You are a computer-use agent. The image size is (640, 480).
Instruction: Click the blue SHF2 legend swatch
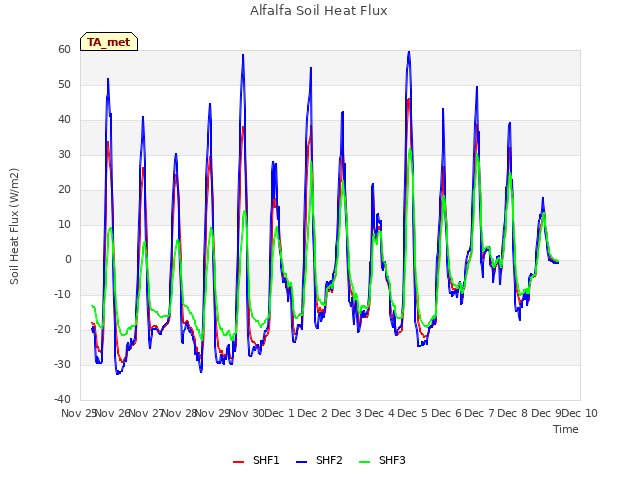pos(301,462)
